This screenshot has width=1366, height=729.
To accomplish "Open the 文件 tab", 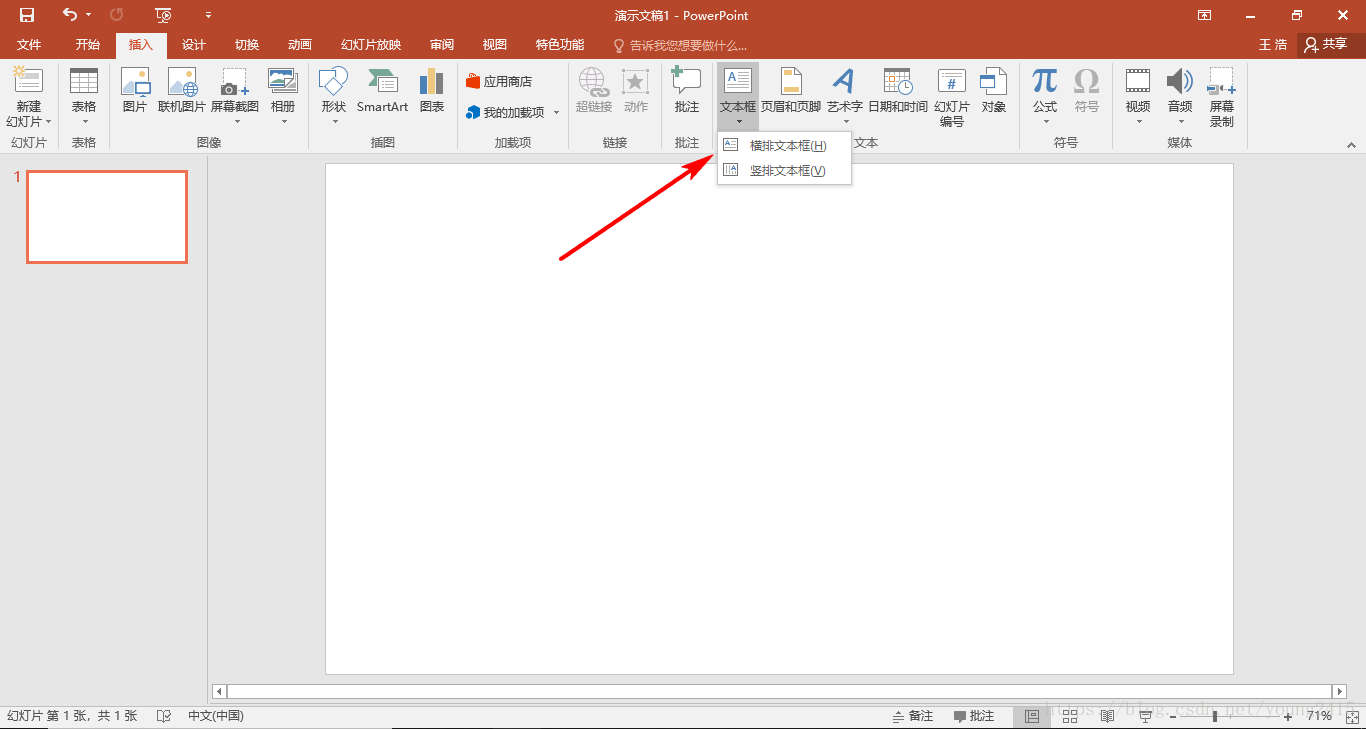I will coord(29,45).
